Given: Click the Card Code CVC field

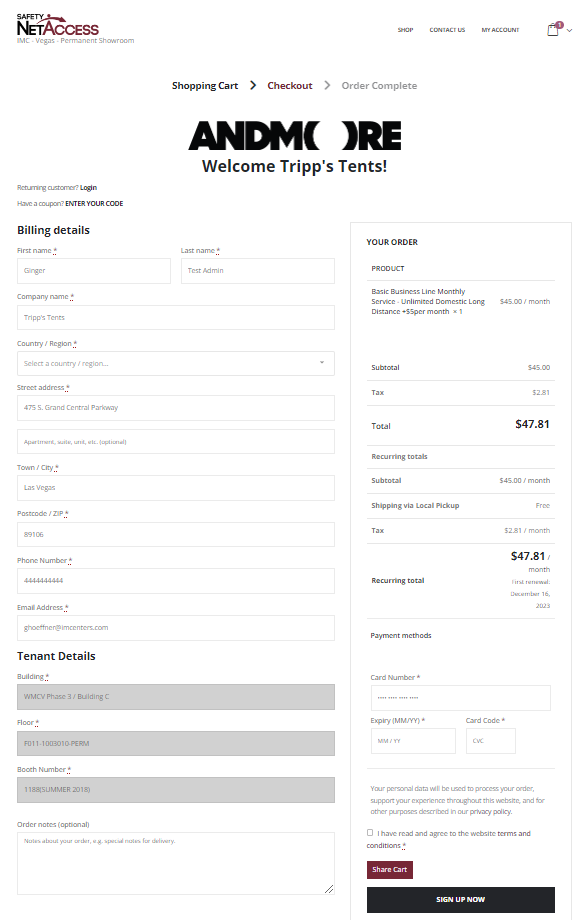Looking at the screenshot, I should coord(490,741).
